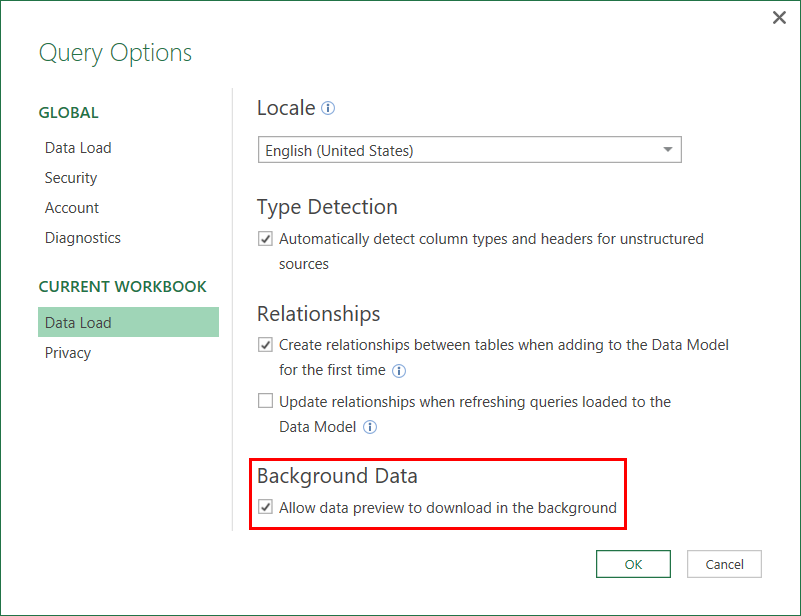Close the Query Options dialog with X
This screenshot has height=616, width=801.
pos(779,18)
